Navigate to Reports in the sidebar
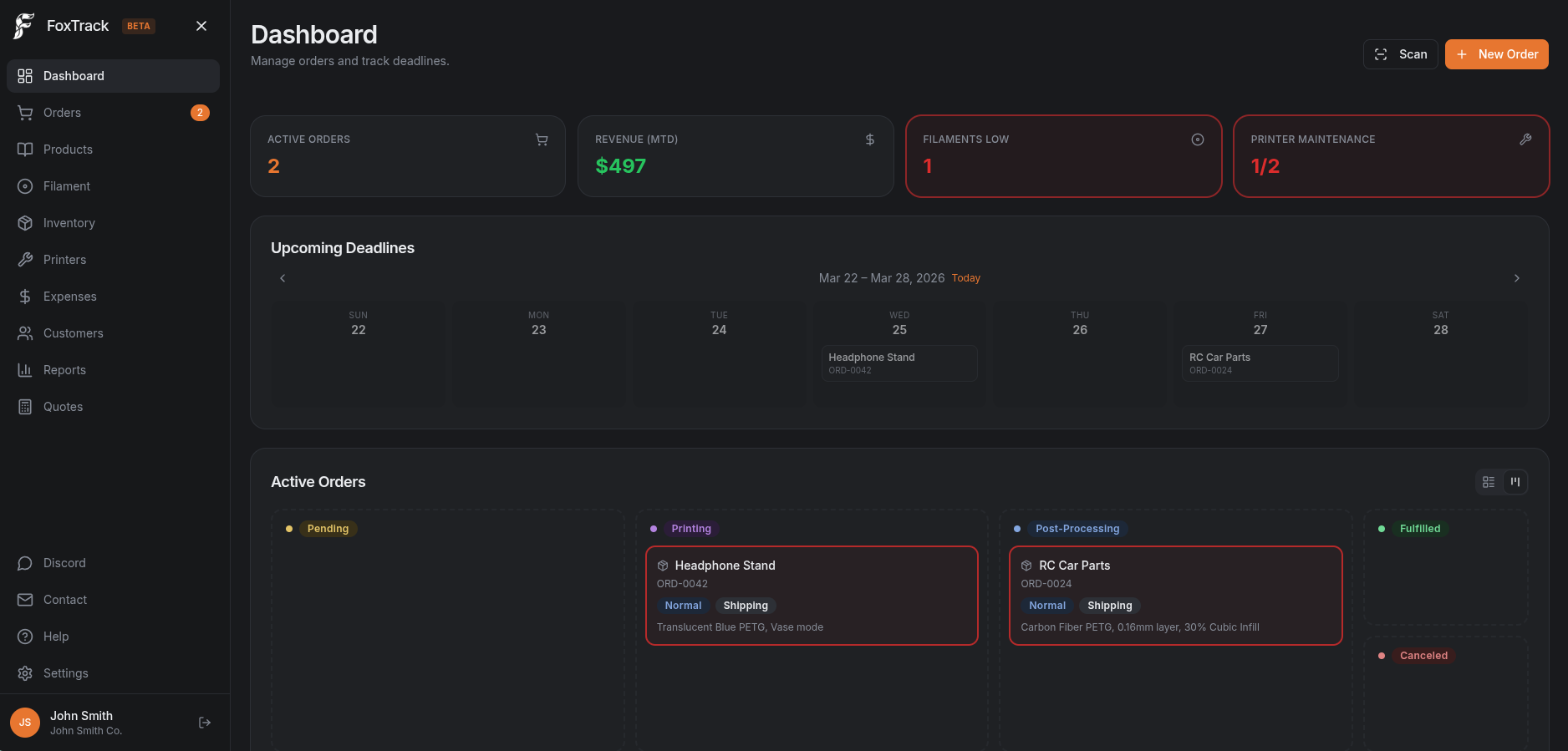 point(64,370)
